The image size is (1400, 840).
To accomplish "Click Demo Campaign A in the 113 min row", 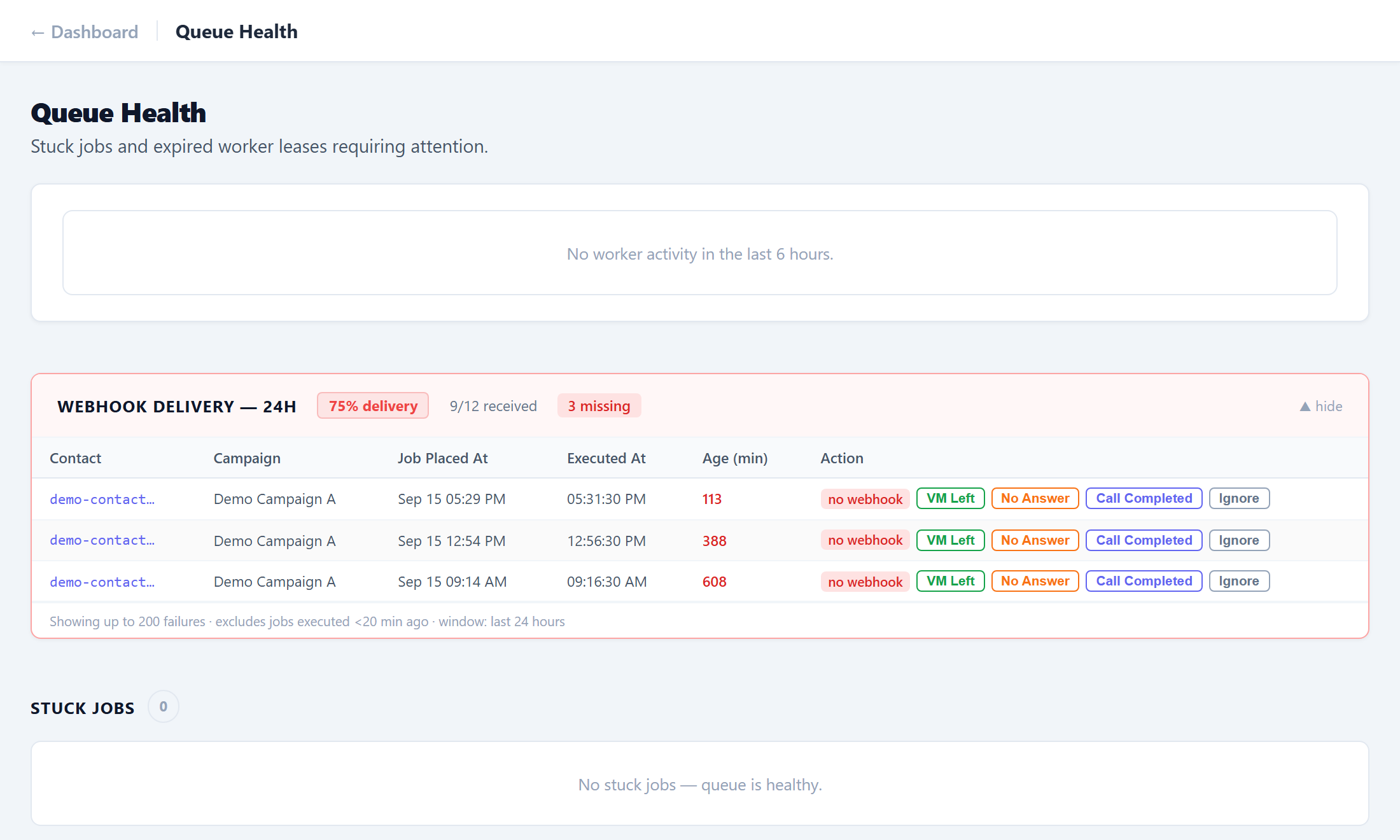I will 274,499.
